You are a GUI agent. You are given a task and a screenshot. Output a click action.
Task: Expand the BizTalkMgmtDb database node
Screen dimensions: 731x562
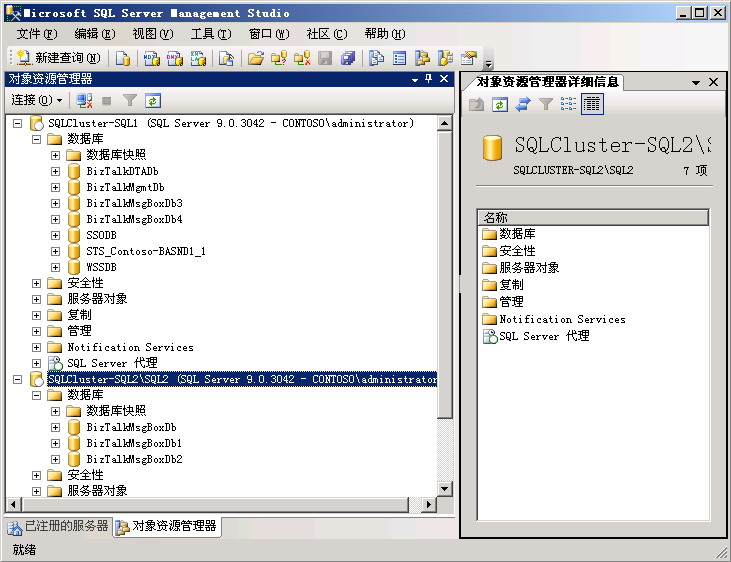coord(55,187)
